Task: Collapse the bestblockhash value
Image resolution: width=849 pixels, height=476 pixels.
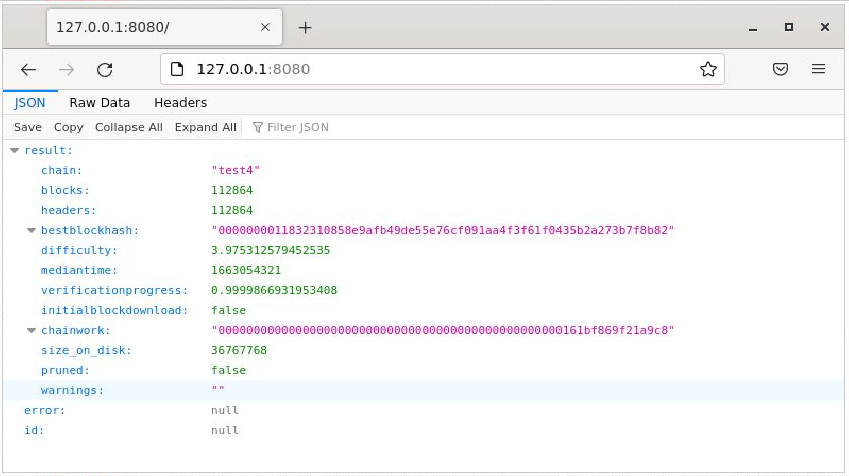Action: pyautogui.click(x=31, y=231)
